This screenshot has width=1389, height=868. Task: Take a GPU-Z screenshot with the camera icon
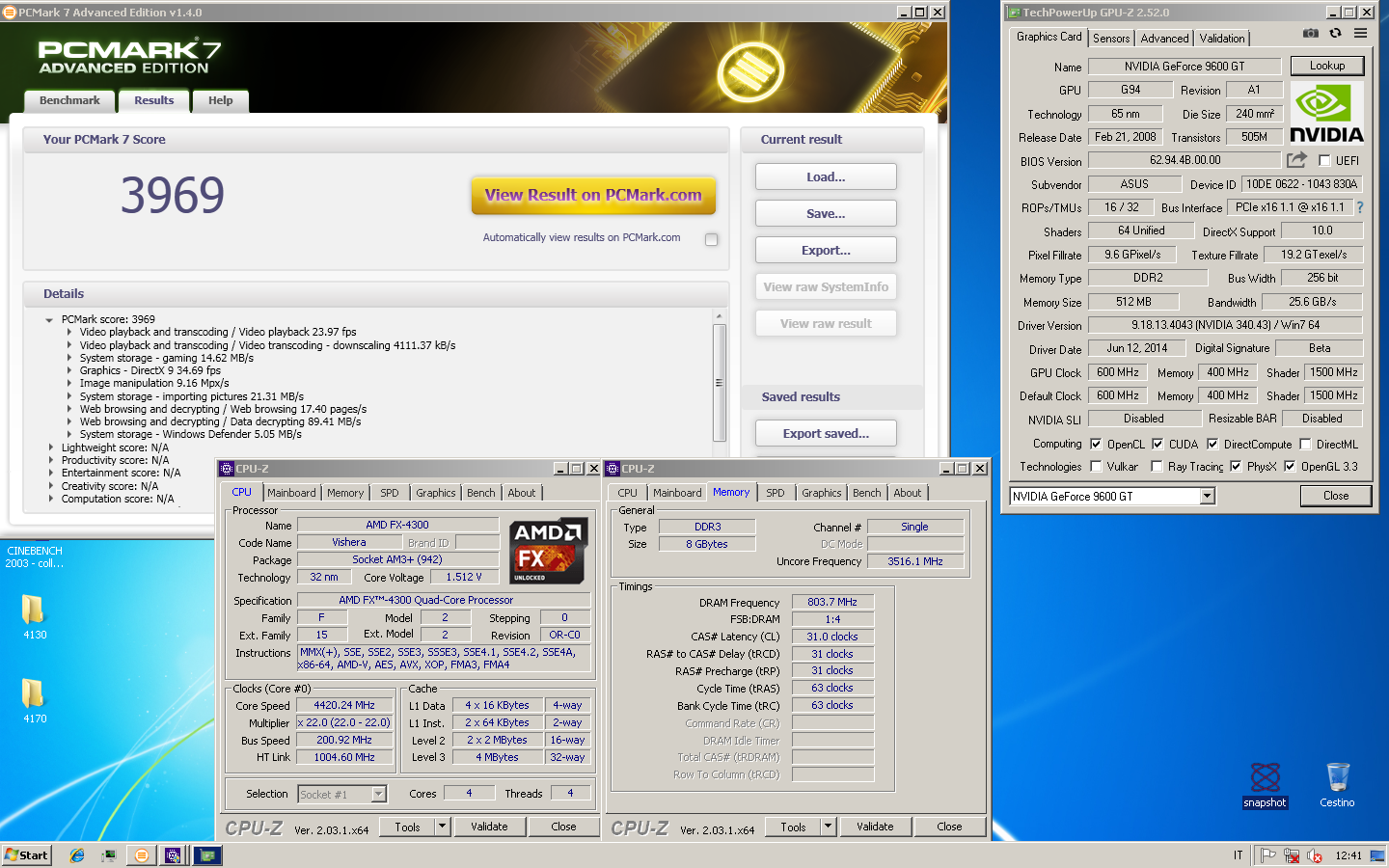[1310, 33]
